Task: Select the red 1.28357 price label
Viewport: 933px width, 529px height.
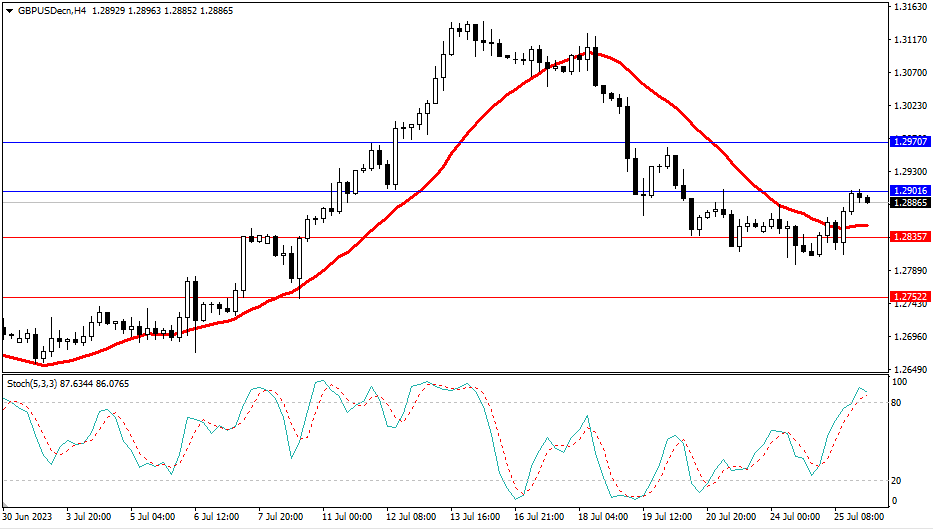Action: coord(909,237)
